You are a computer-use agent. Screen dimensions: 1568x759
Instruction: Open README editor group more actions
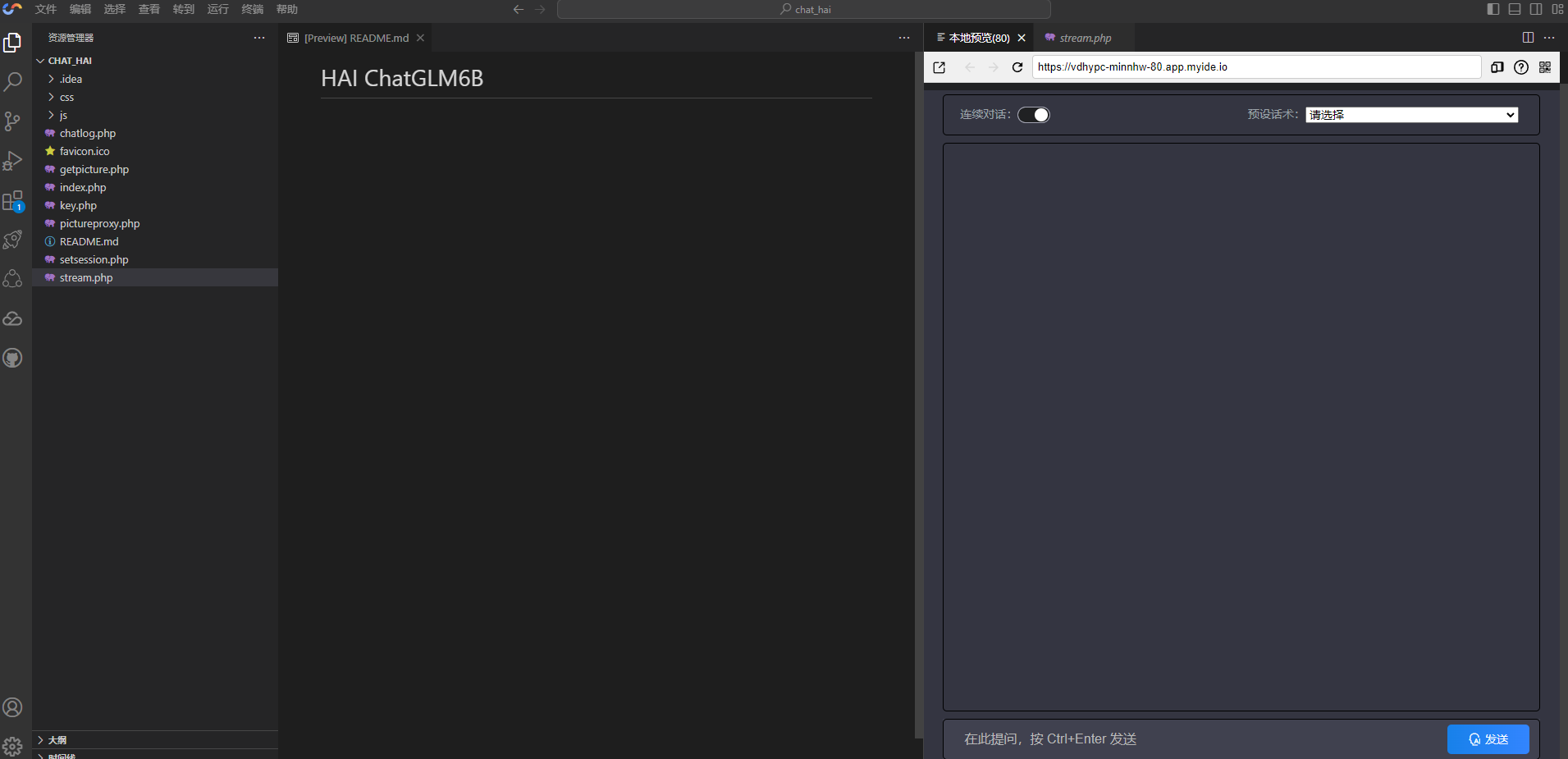click(904, 38)
